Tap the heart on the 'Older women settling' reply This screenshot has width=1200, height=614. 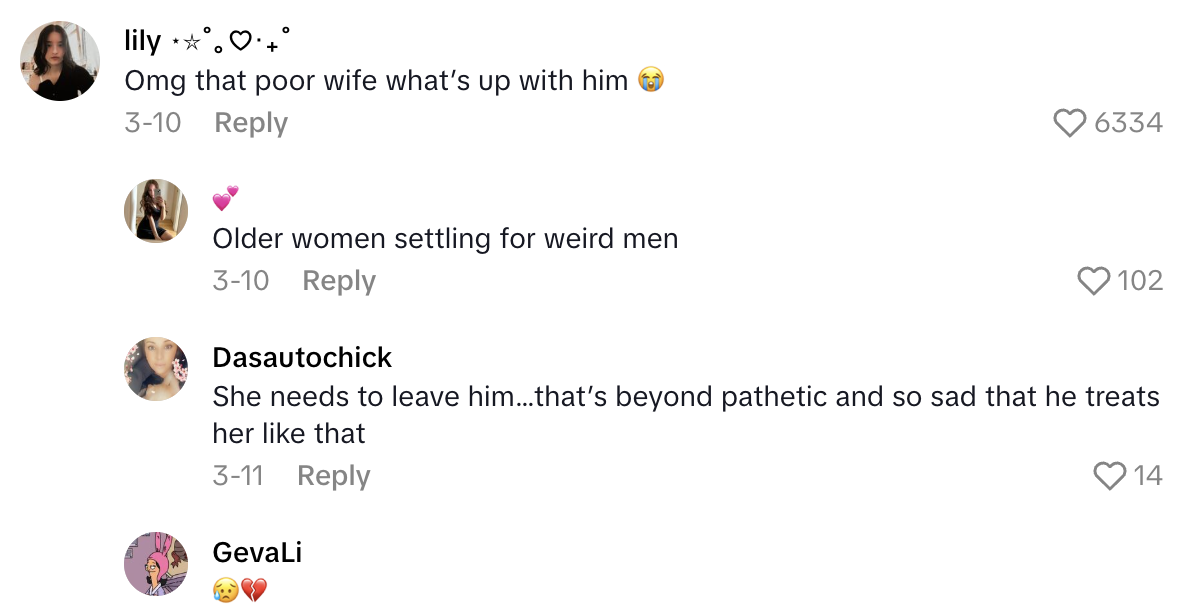click(x=1095, y=281)
